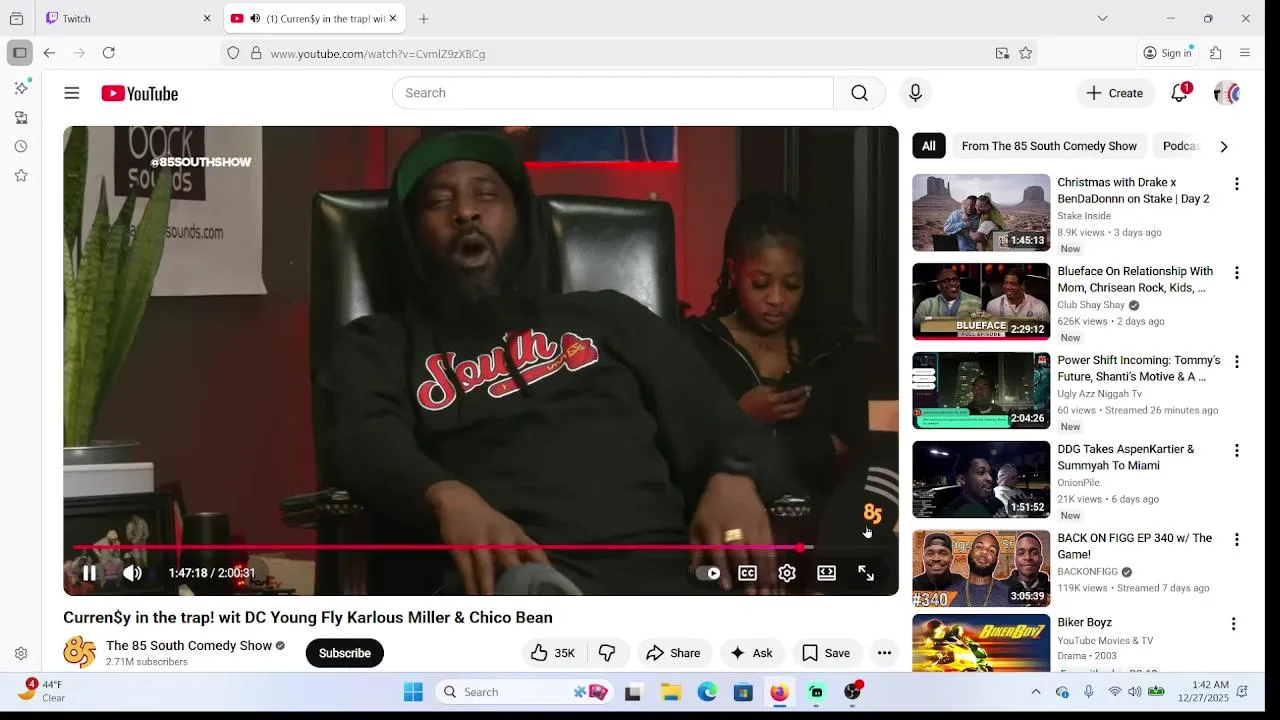
Task: Click the URL address bar
Action: click(628, 53)
